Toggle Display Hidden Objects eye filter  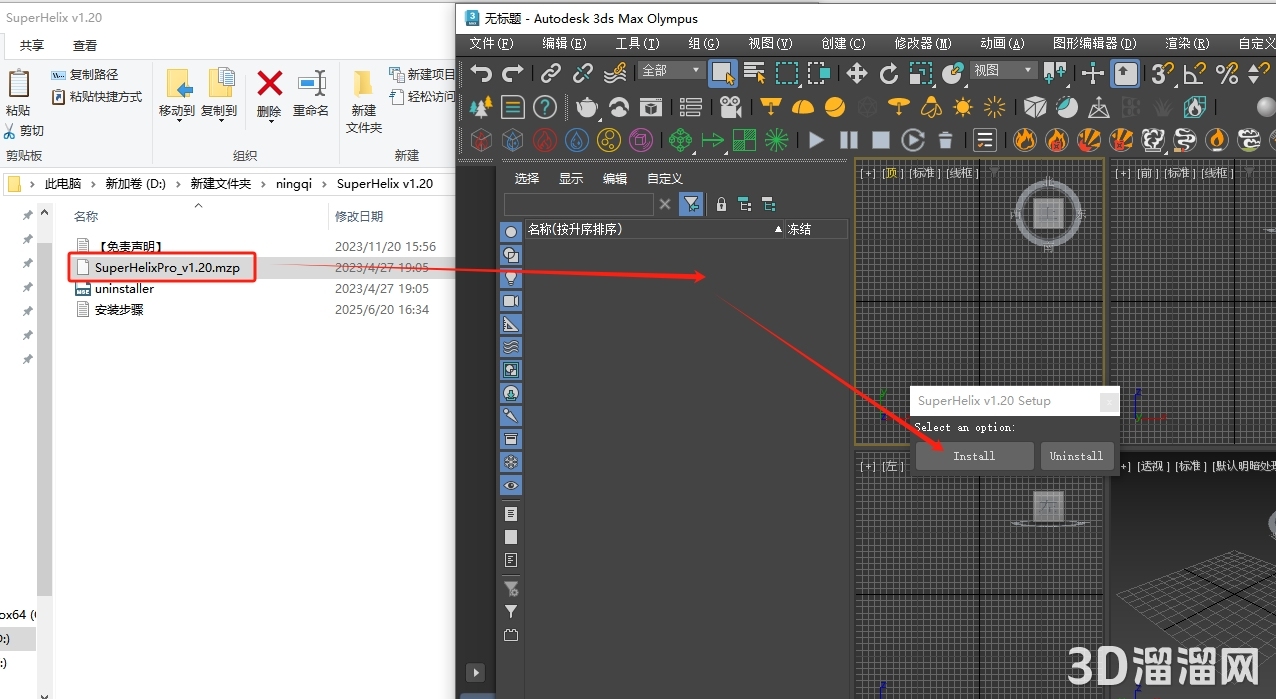pos(511,485)
